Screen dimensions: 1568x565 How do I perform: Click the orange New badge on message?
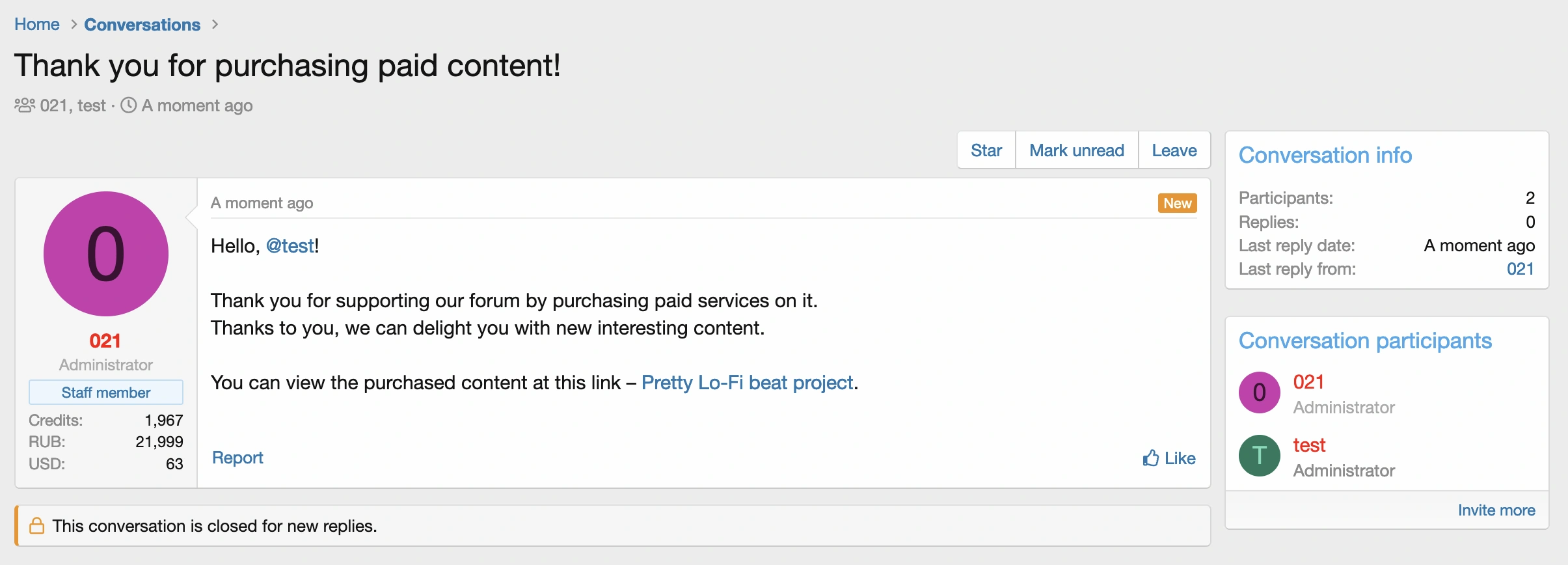tap(1177, 203)
